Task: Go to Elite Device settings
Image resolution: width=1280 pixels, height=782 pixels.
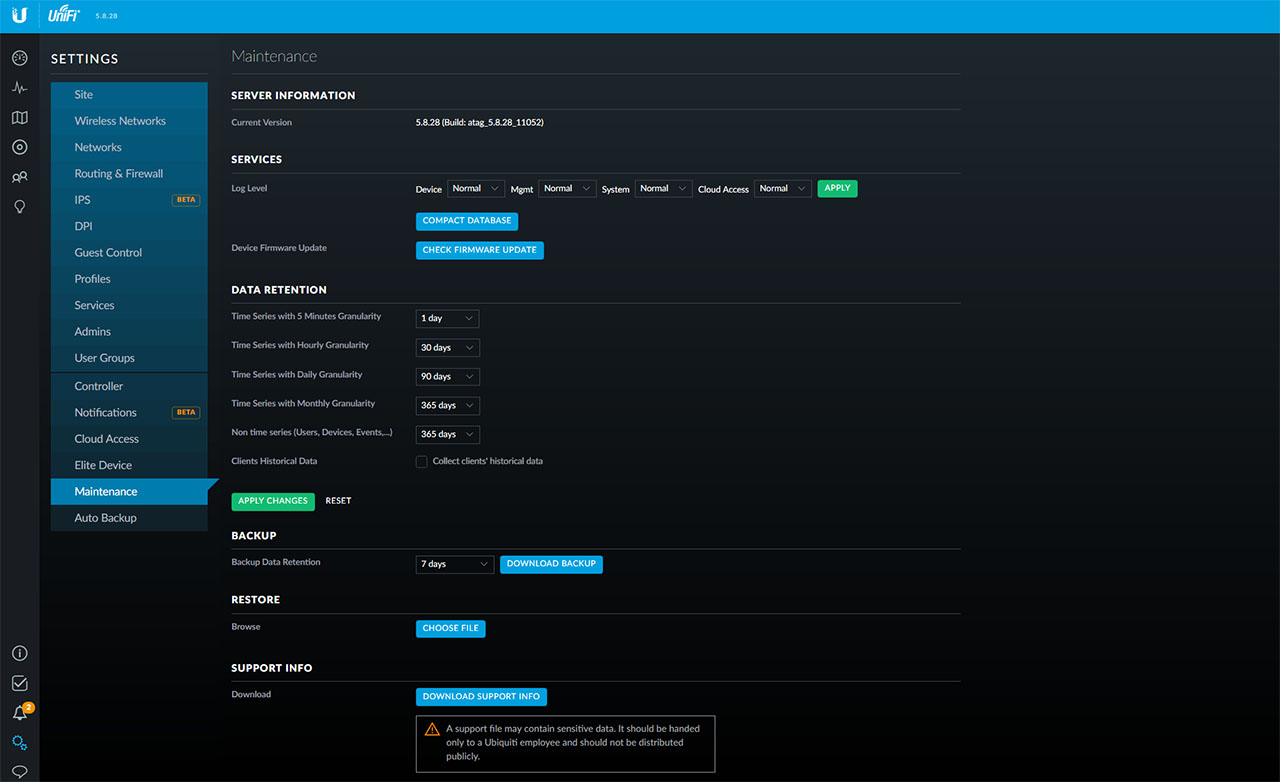Action: click(129, 465)
